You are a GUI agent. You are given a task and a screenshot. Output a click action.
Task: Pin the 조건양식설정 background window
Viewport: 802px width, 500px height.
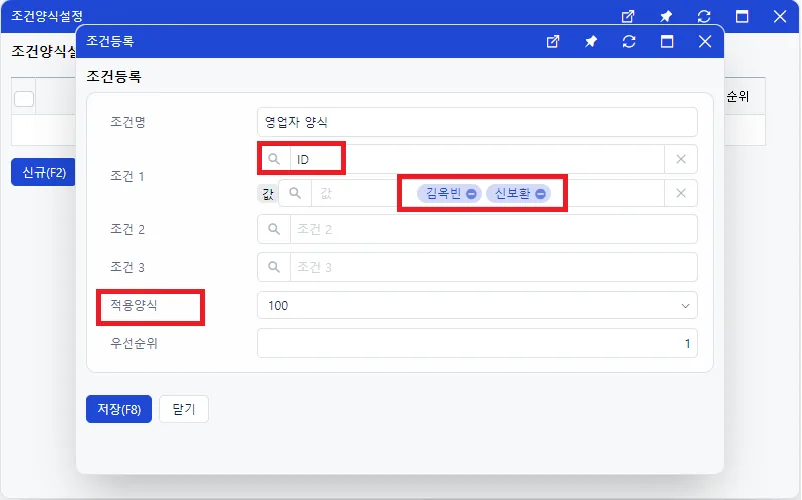(x=666, y=16)
